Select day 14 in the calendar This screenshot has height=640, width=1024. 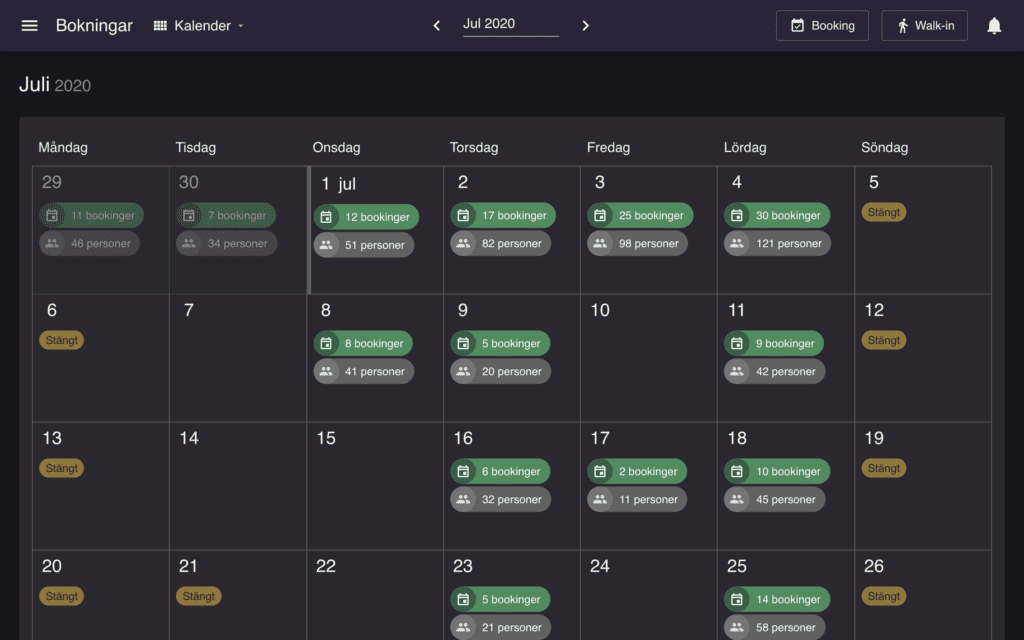[189, 438]
